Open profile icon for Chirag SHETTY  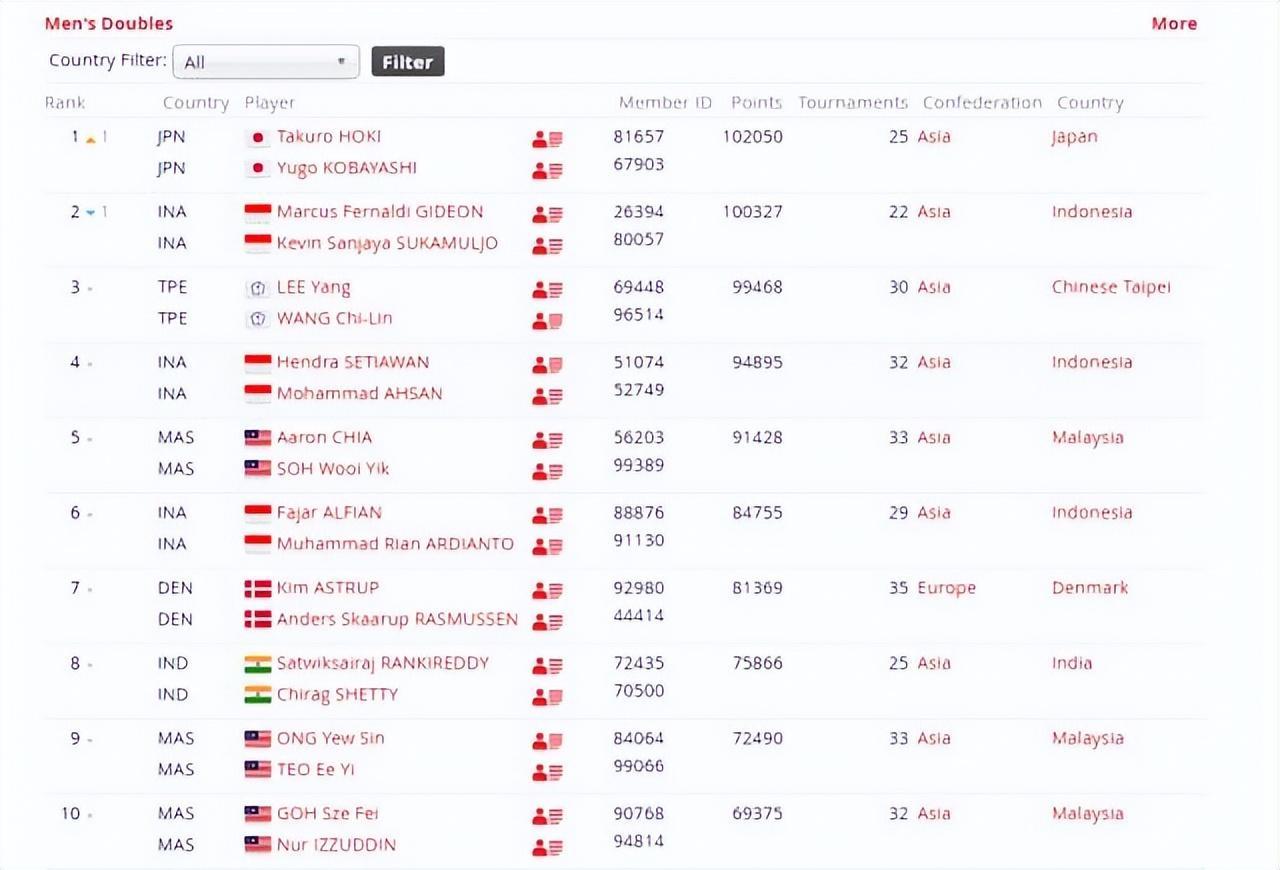coord(547,698)
